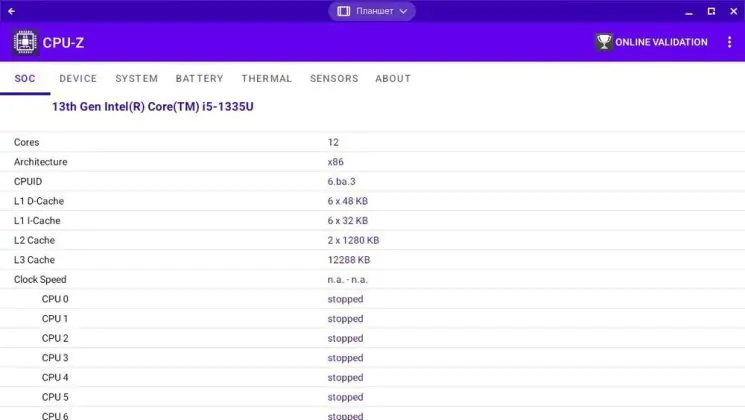
Task: Click the Cores value 12
Action: point(333,142)
